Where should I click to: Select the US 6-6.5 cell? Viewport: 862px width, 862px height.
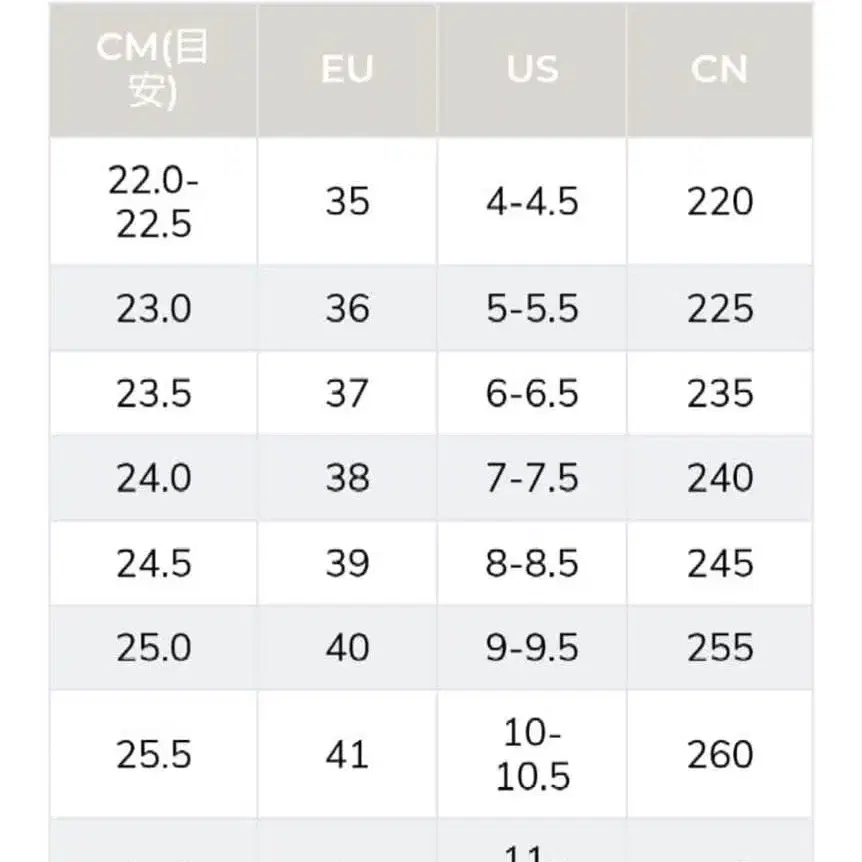click(532, 393)
